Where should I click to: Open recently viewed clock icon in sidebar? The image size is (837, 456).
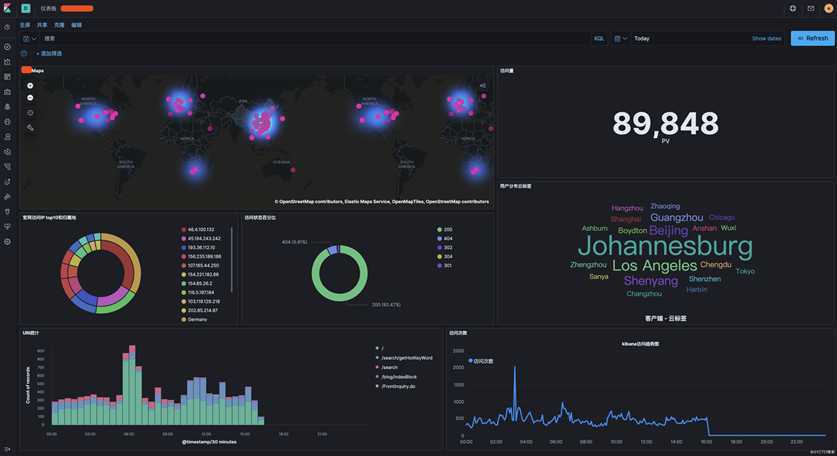click(7, 27)
